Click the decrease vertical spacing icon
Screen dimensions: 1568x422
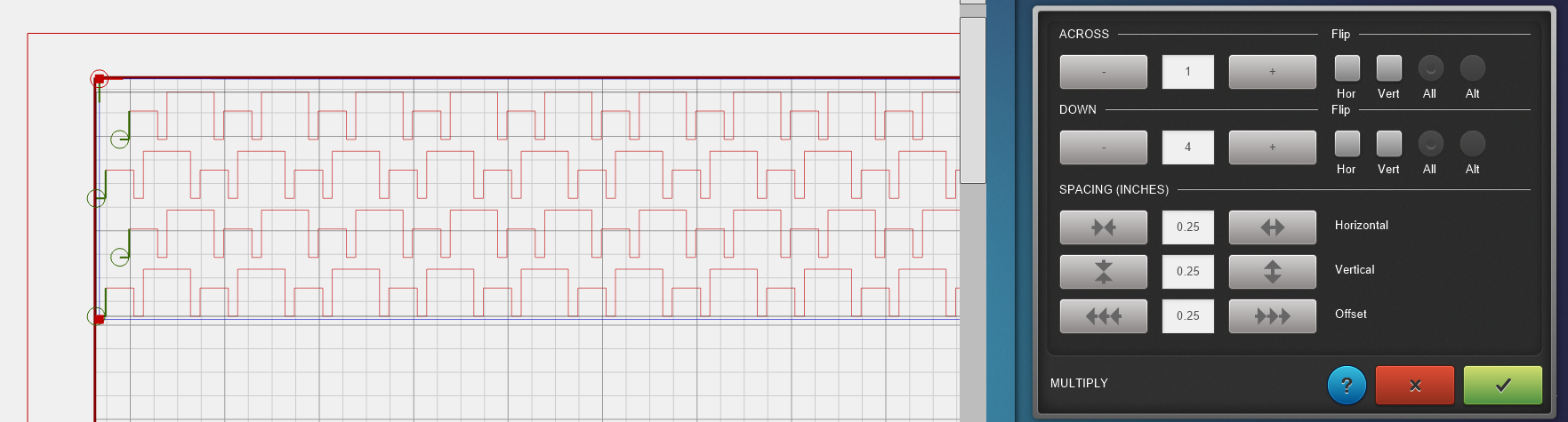click(x=1103, y=272)
